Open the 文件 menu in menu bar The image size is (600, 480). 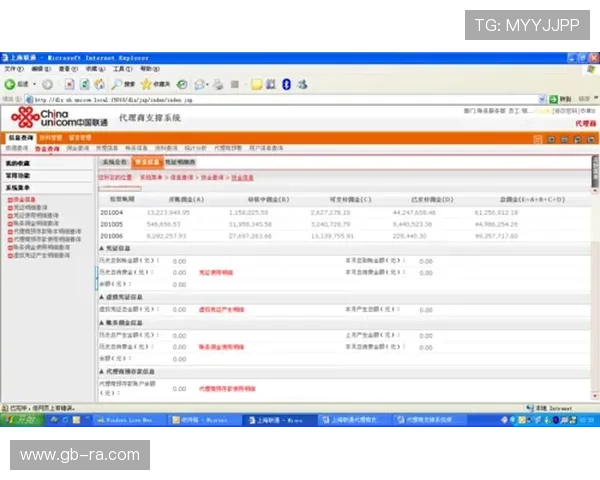click(10, 69)
